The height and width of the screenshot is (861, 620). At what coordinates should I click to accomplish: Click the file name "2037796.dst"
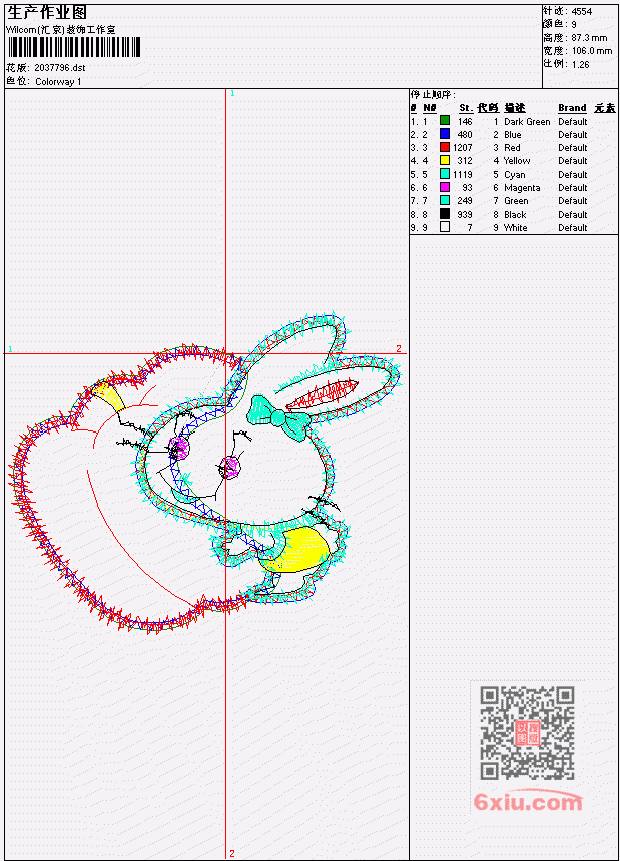(x=60, y=68)
